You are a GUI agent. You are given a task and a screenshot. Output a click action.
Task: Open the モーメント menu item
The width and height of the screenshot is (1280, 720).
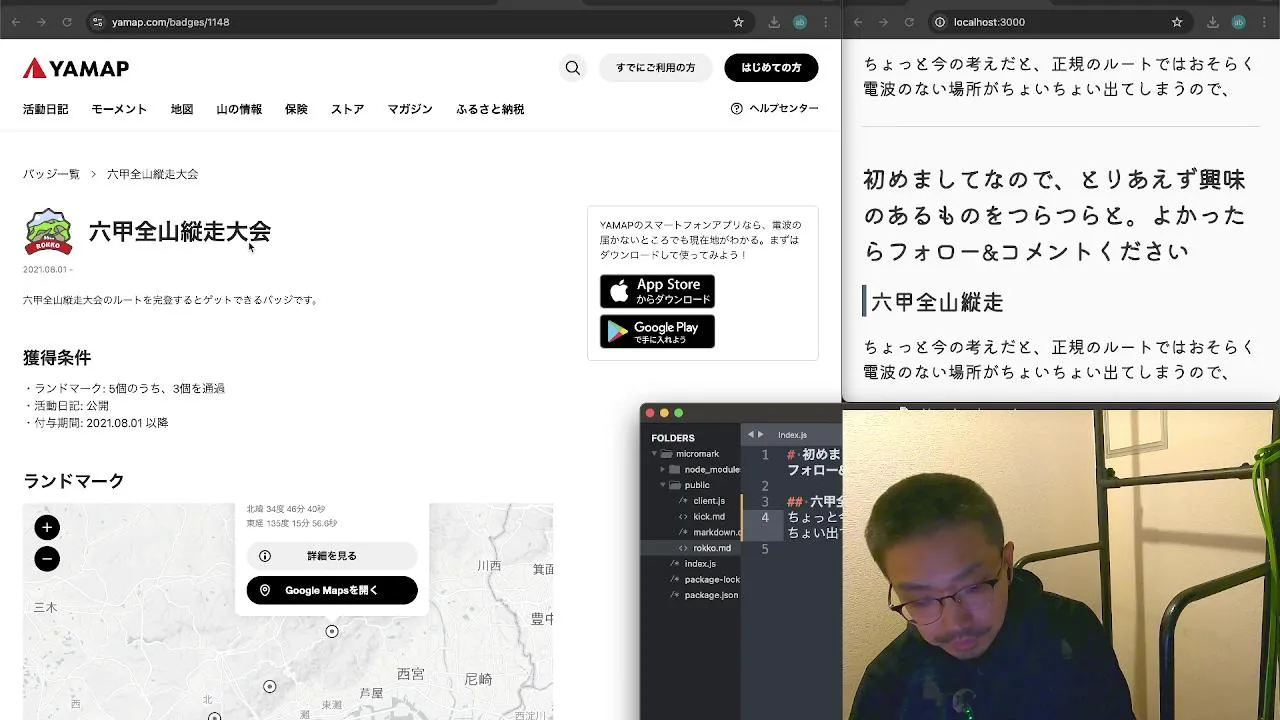pos(119,109)
